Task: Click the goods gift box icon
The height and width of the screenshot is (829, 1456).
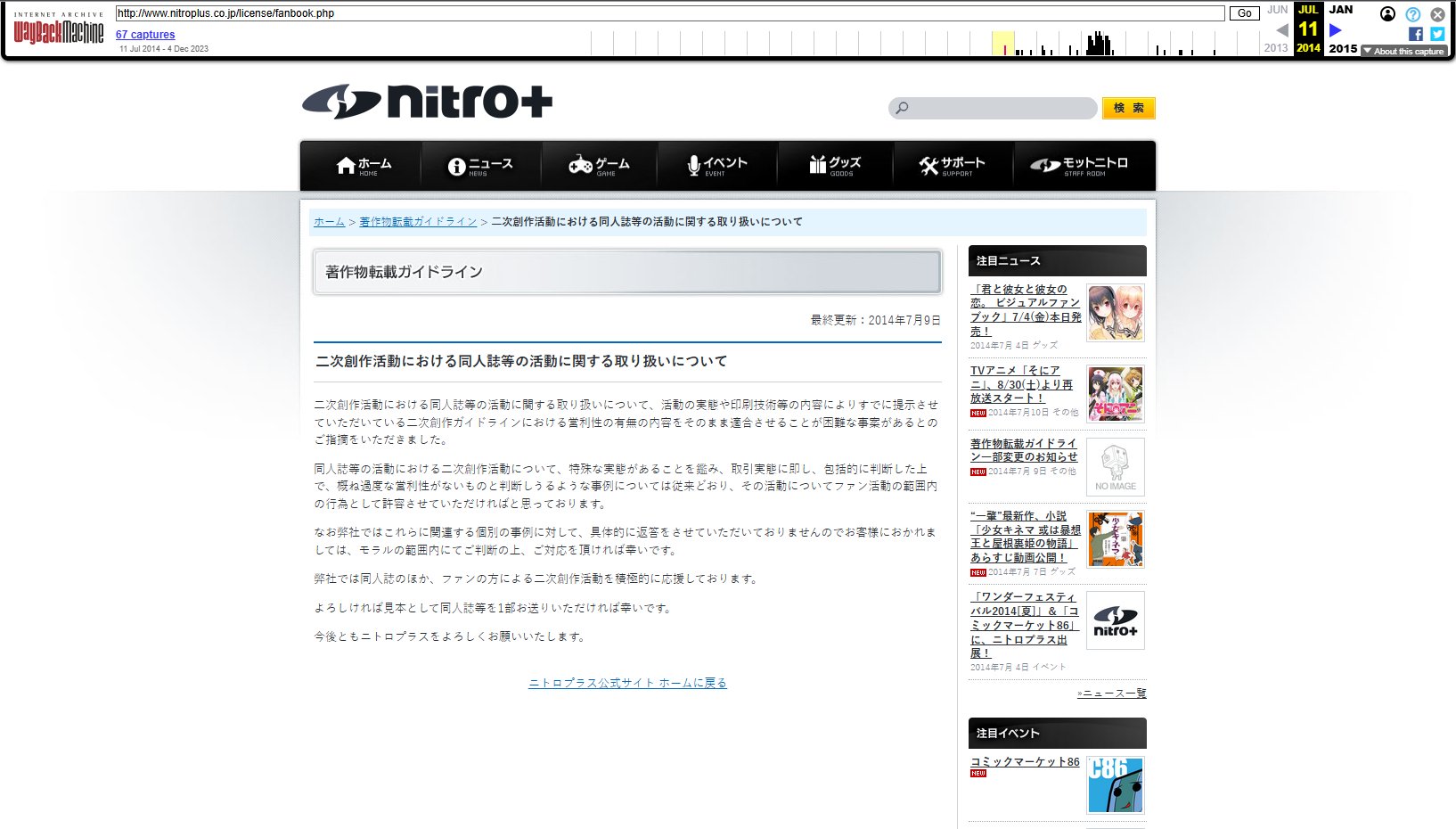Action: click(818, 165)
